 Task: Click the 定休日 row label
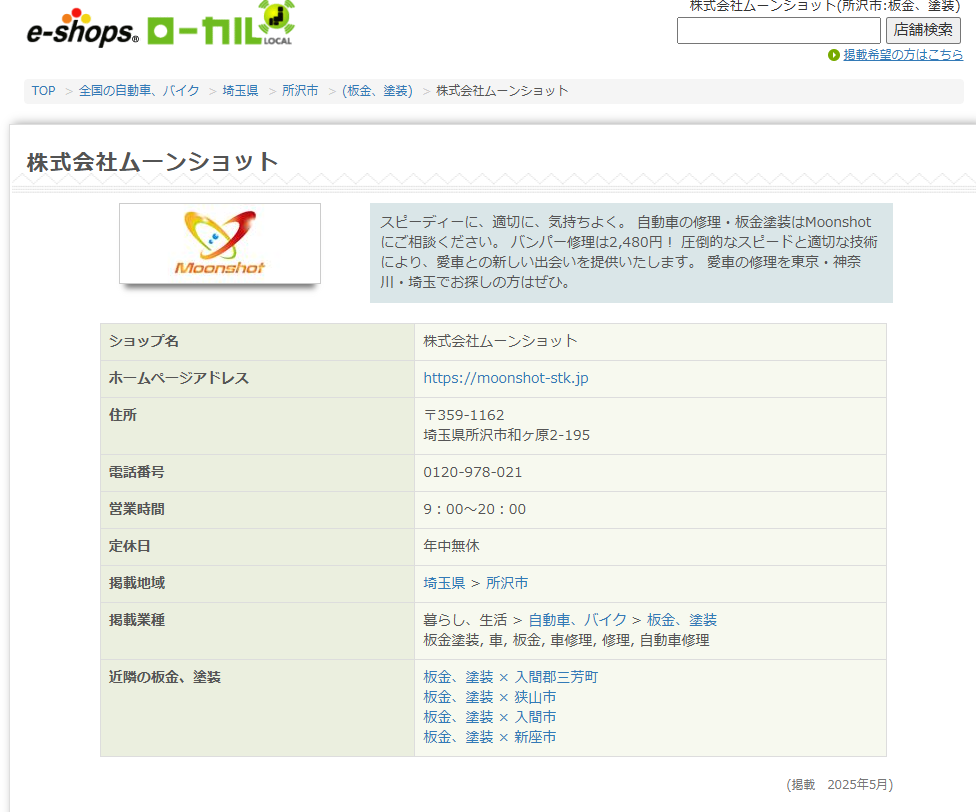(x=129, y=546)
